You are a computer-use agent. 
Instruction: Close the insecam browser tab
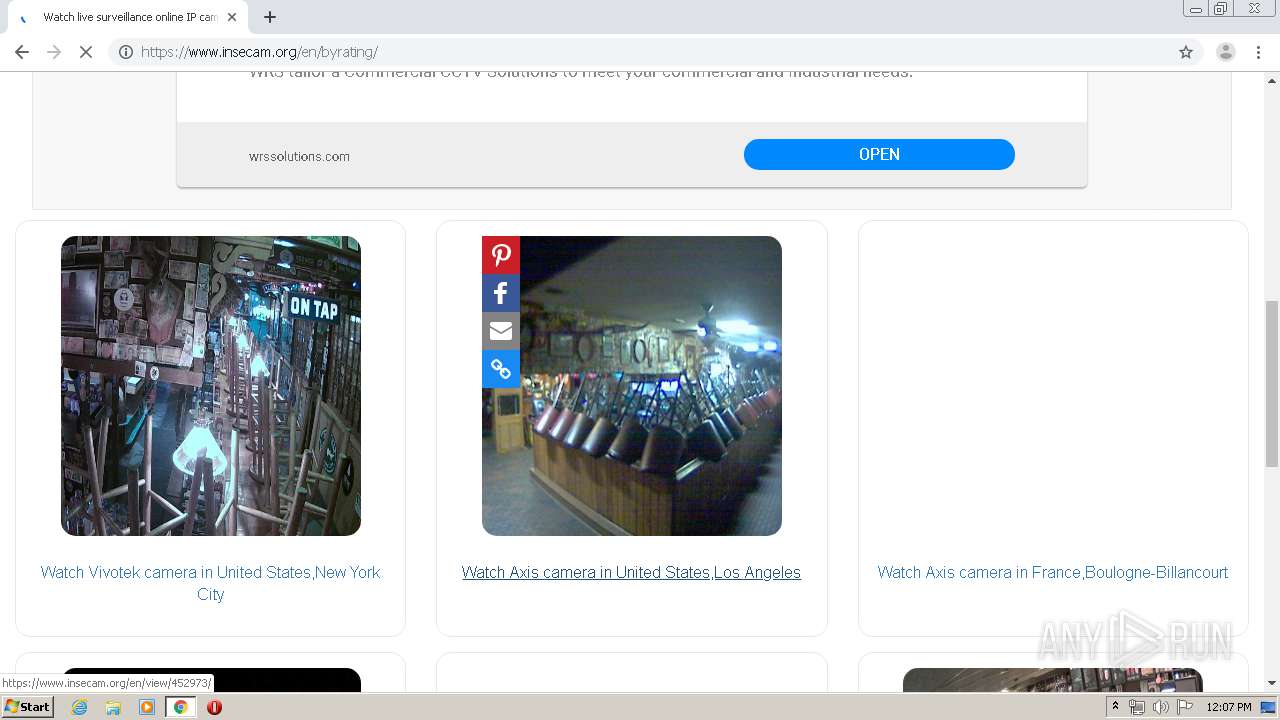[232, 17]
